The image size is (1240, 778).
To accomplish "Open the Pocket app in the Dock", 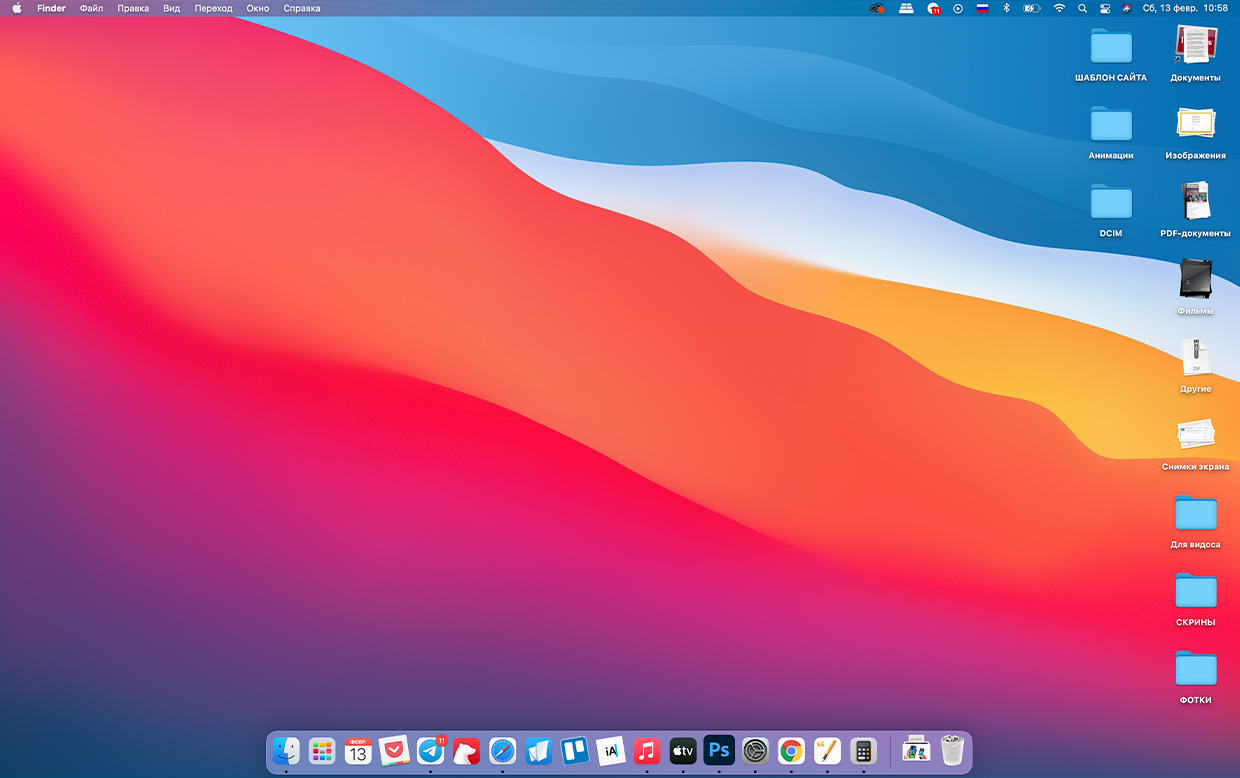I will tap(394, 750).
